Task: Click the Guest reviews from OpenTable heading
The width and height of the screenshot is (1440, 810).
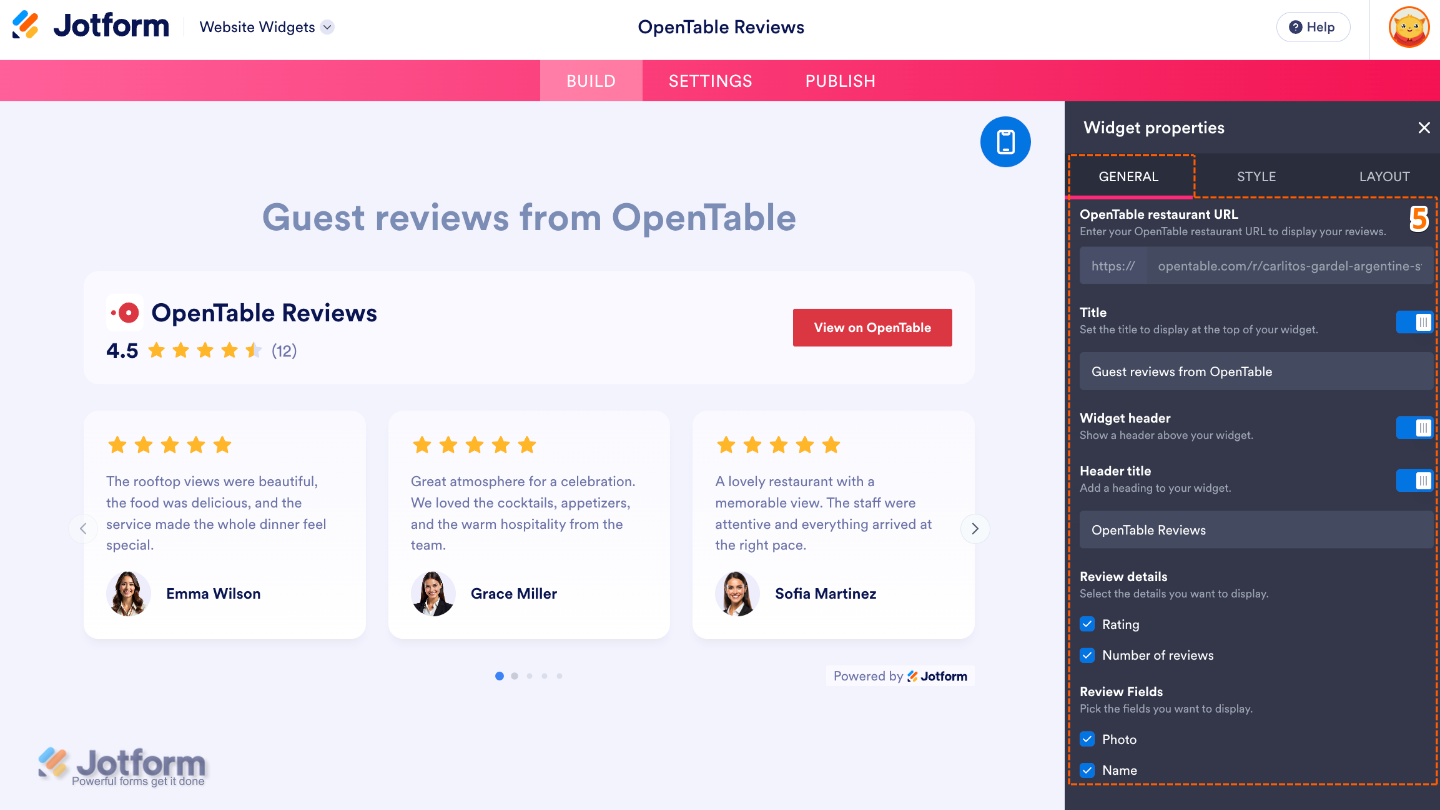Action: click(529, 217)
